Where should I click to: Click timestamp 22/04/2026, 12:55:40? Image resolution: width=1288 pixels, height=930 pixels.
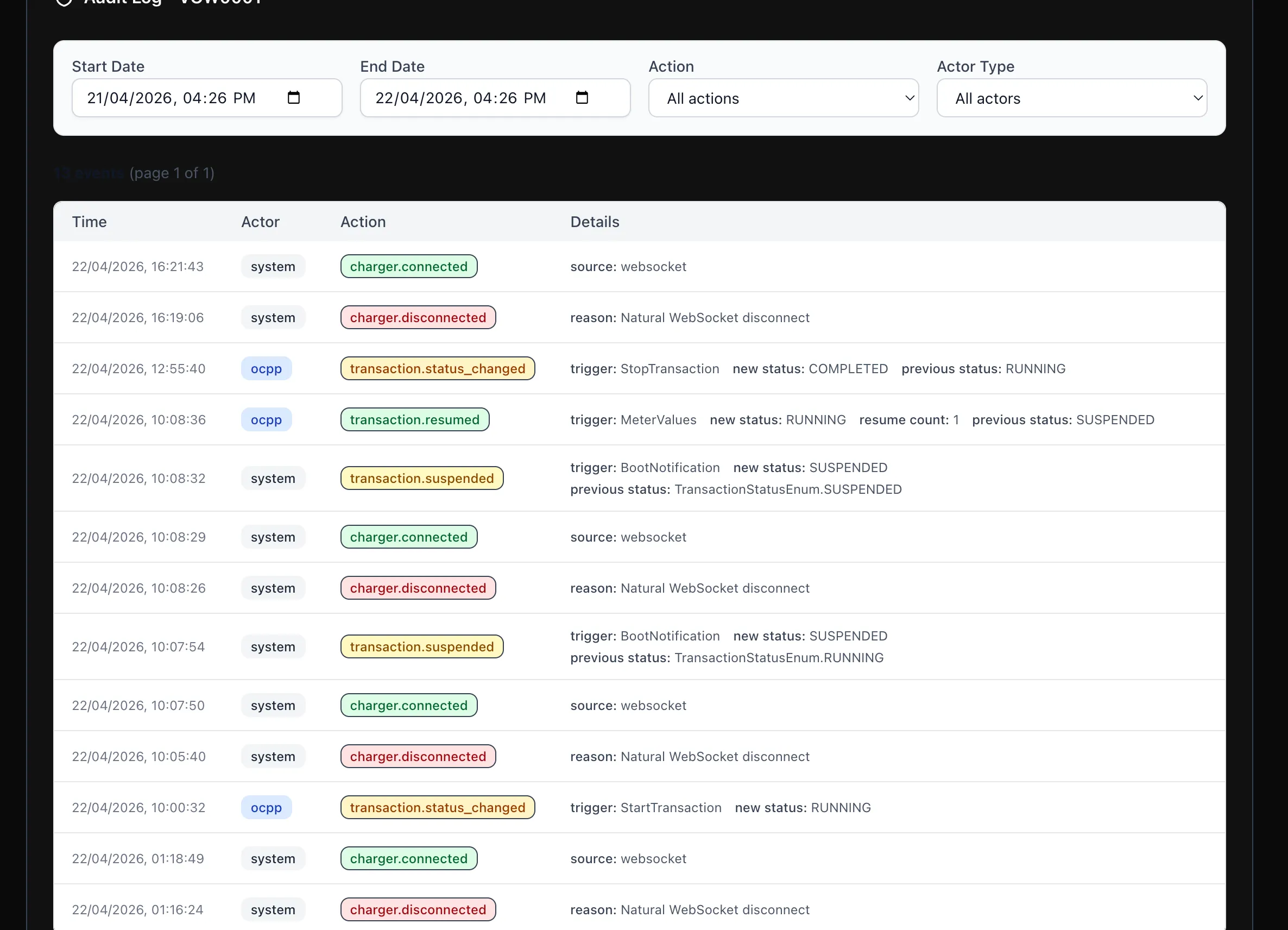tap(138, 369)
